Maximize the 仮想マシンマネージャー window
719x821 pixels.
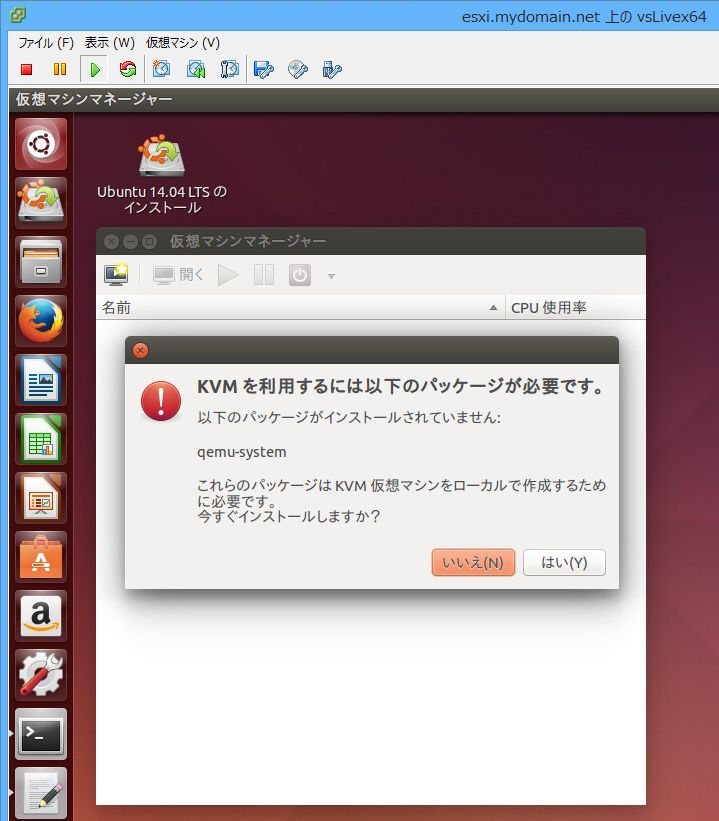[149, 241]
